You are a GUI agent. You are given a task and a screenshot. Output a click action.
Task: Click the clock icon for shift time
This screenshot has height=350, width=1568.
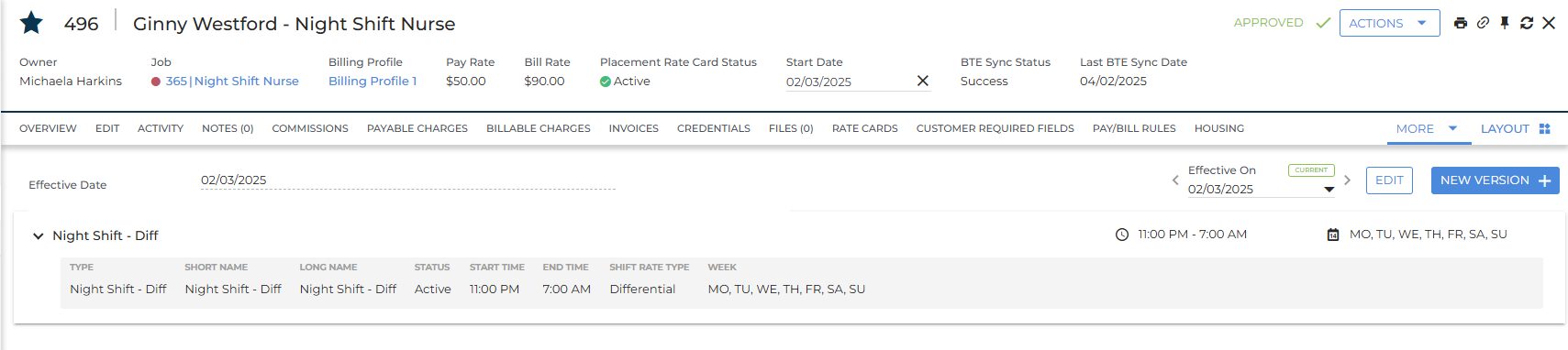1121,235
